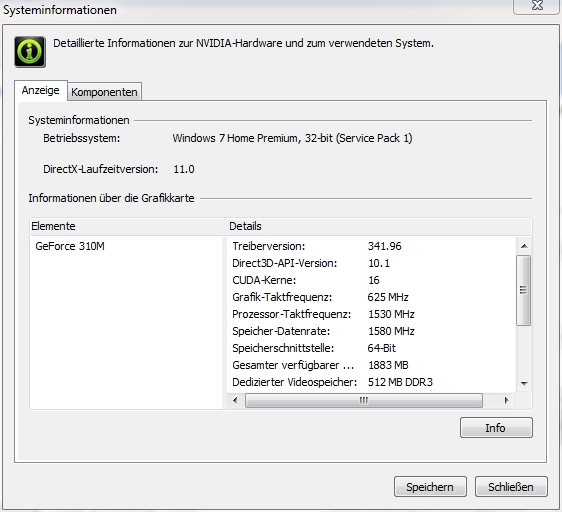Screen dimensions: 562x512
Task: Click the Direct3D-API-Version label
Action: [x=285, y=263]
